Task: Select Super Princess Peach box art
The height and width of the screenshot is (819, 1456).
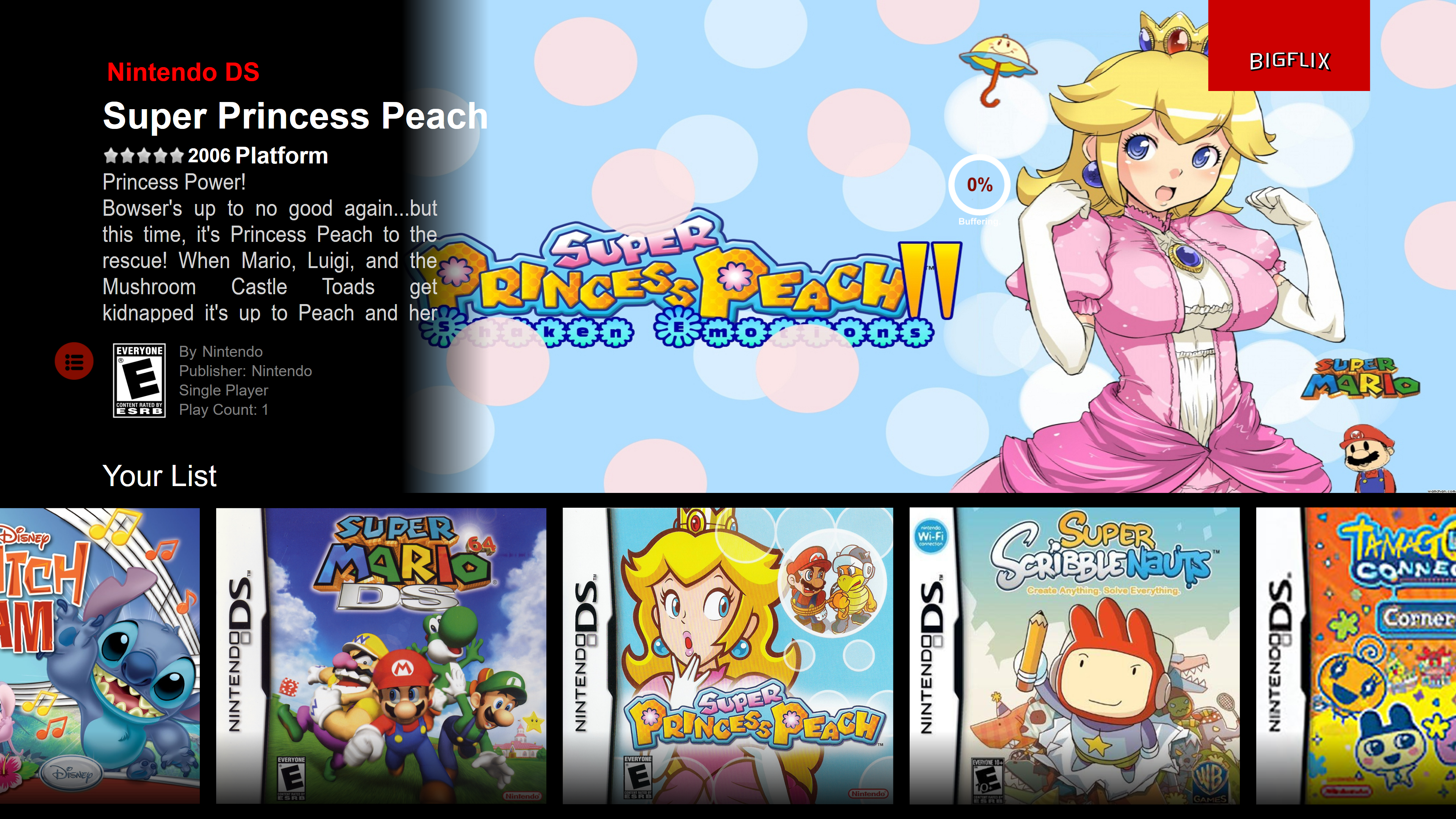Action: [x=728, y=656]
